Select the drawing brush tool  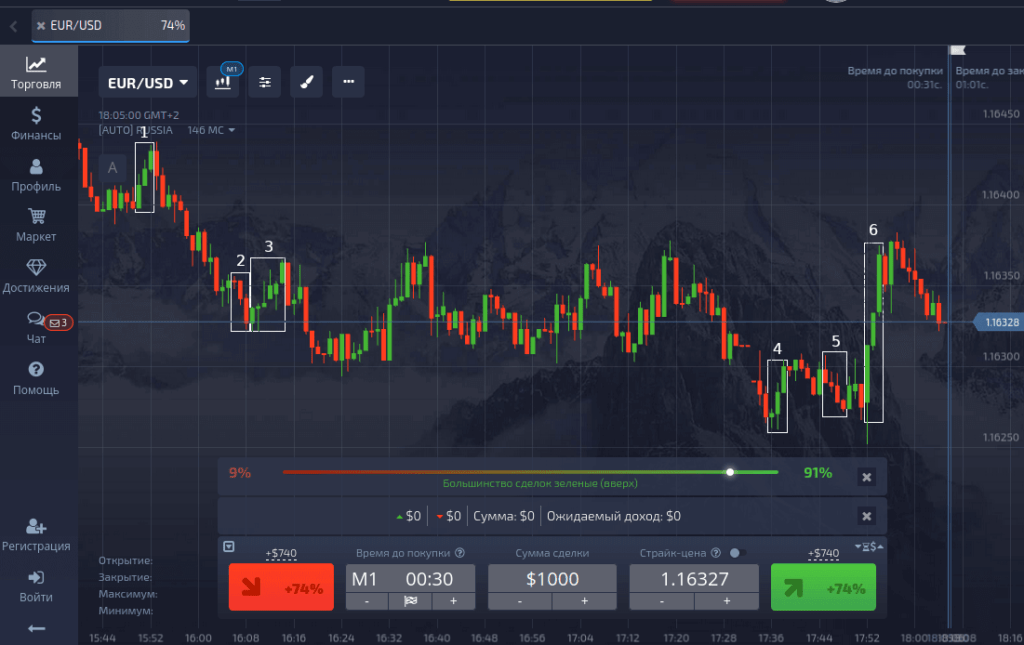(306, 82)
